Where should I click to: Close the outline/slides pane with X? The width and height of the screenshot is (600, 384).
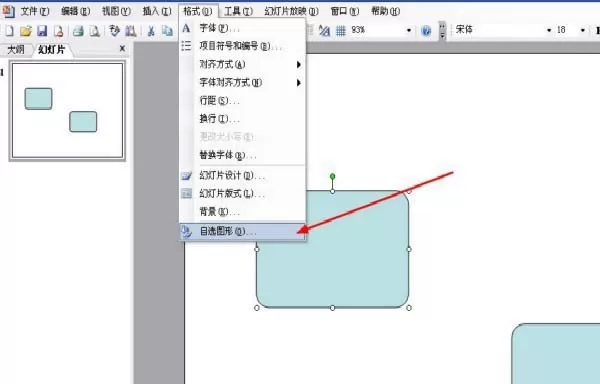(x=122, y=49)
